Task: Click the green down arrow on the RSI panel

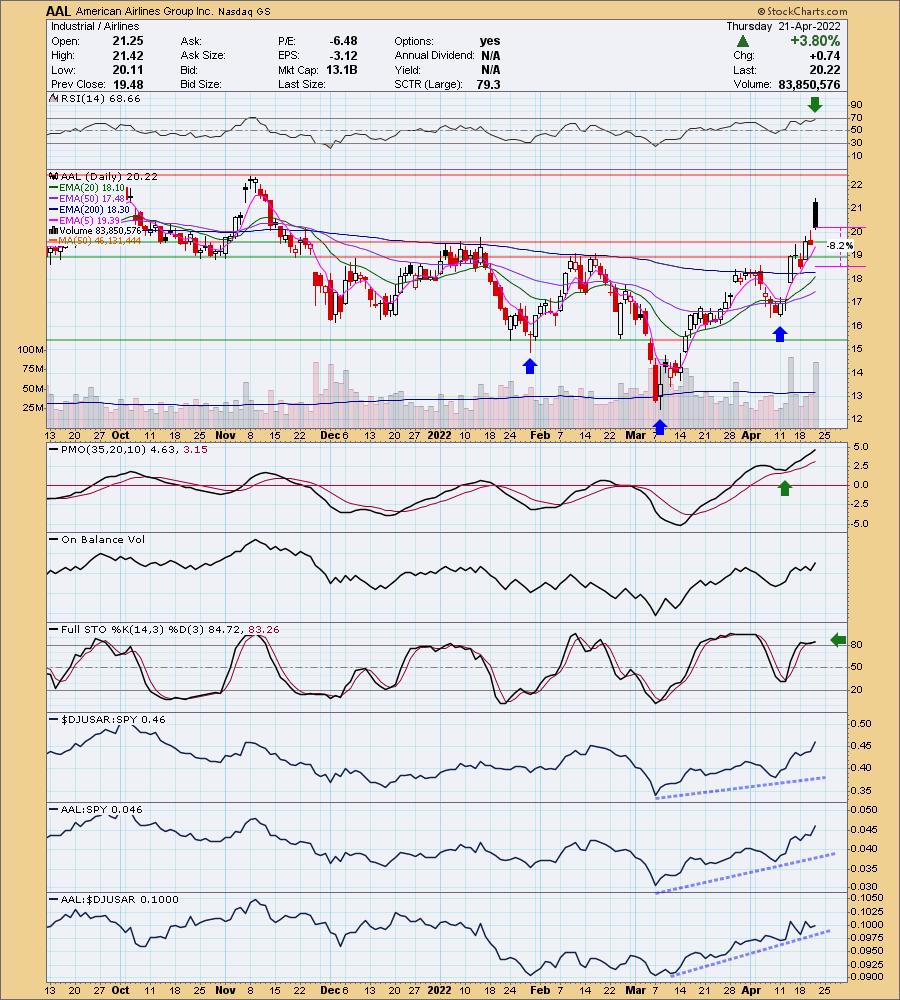Action: pos(815,105)
